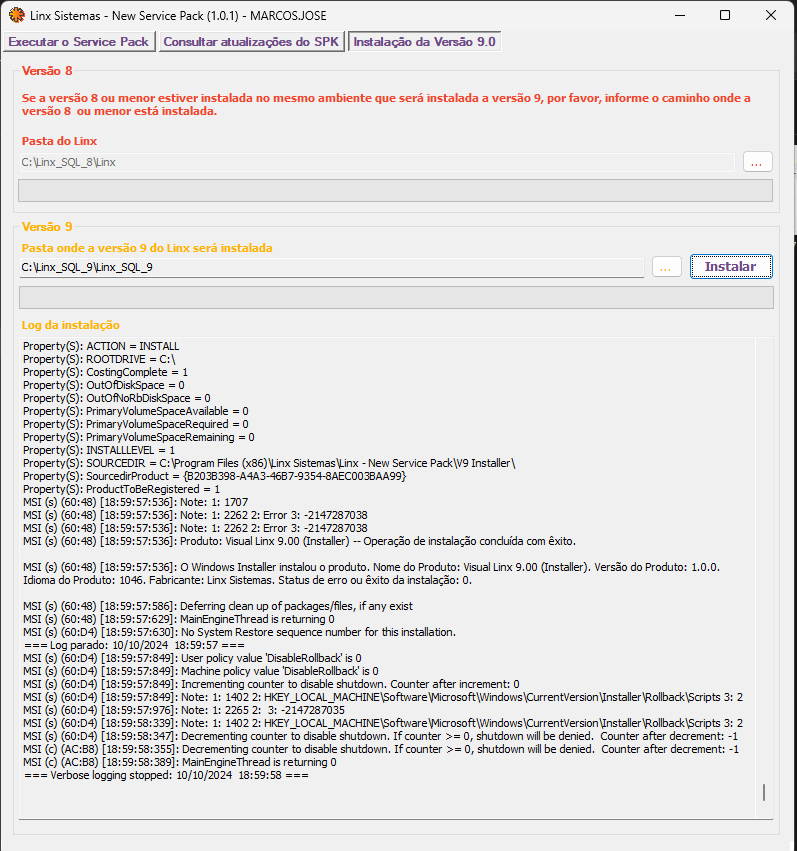Click the 'Idioma do Produto: 1046' line

(x=247, y=581)
